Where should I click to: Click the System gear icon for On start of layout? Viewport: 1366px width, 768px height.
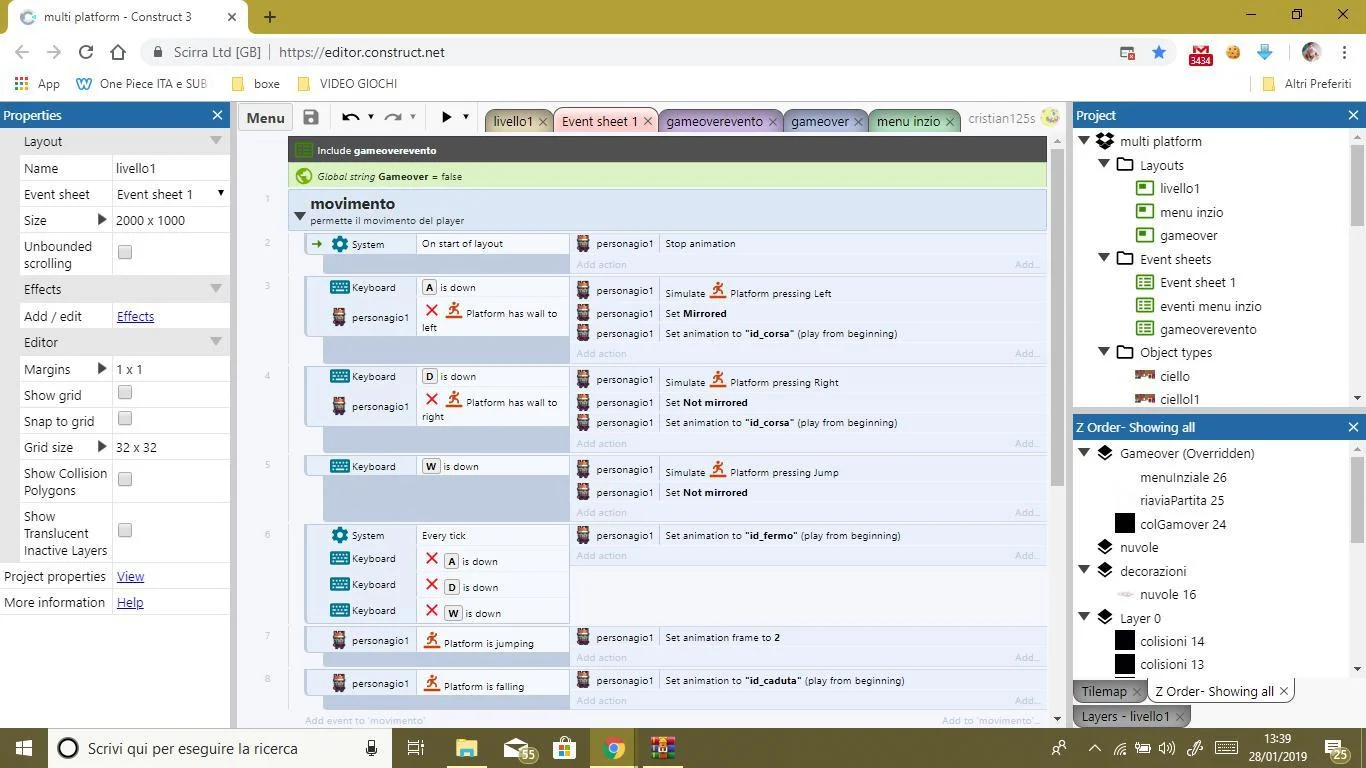pyautogui.click(x=340, y=244)
